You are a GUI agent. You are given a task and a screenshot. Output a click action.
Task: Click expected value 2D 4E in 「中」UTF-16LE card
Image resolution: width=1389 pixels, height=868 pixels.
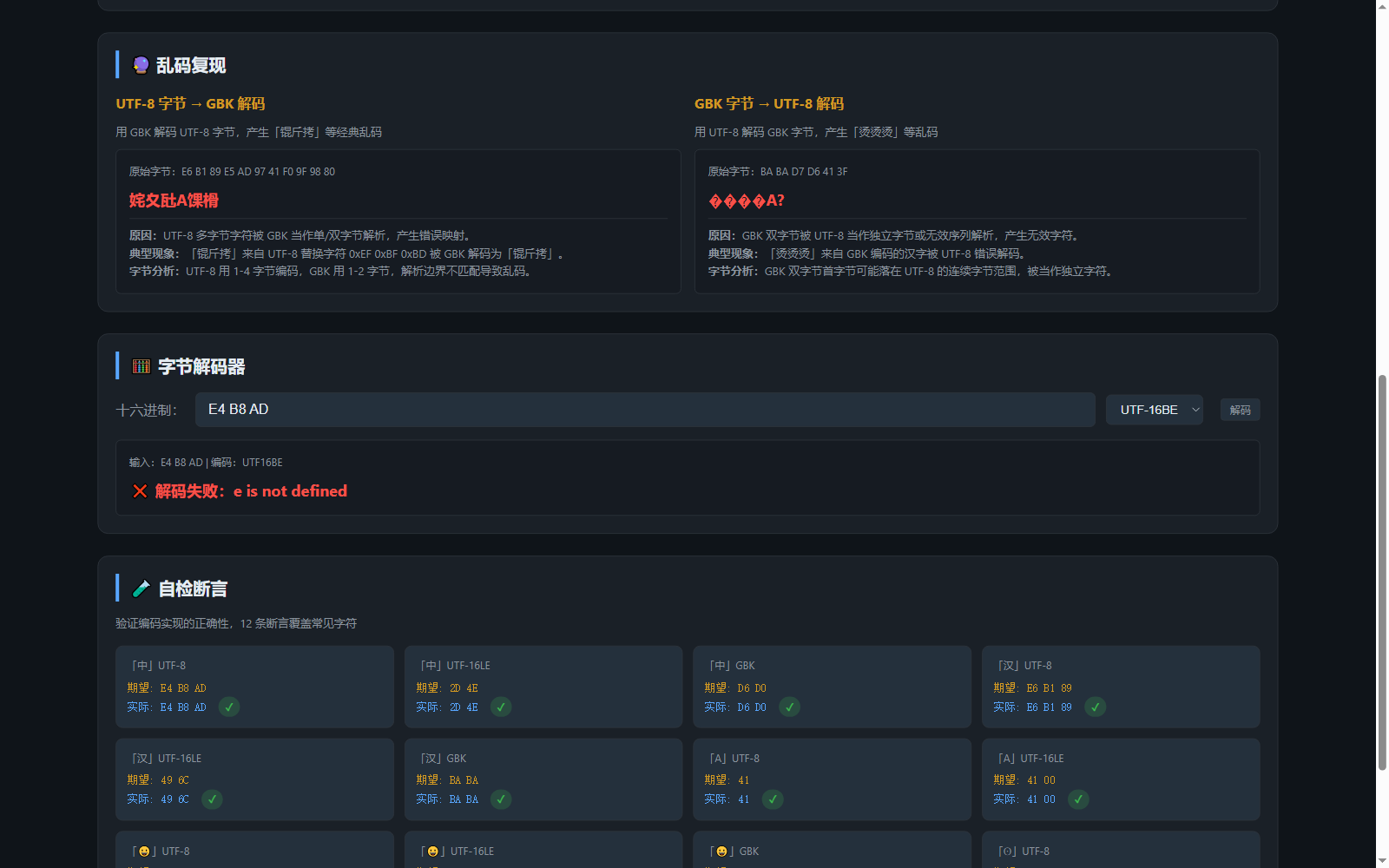tap(464, 688)
